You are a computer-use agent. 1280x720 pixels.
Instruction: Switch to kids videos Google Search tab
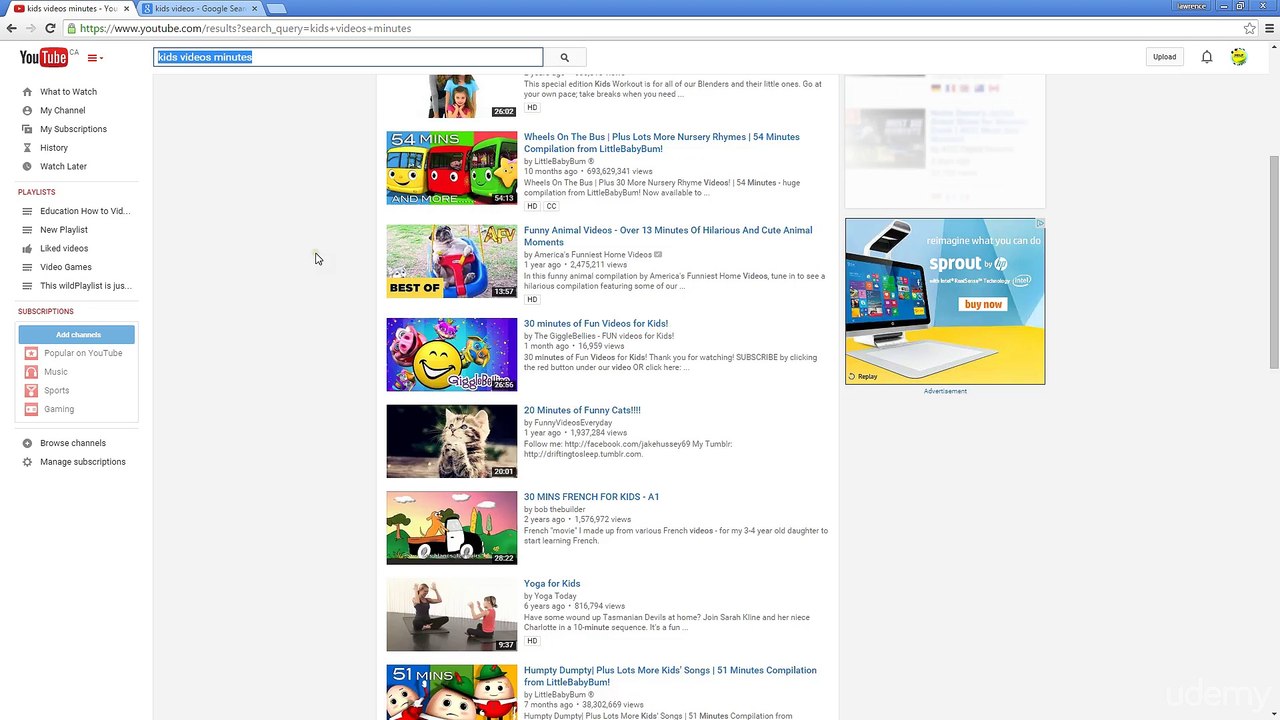click(x=200, y=8)
